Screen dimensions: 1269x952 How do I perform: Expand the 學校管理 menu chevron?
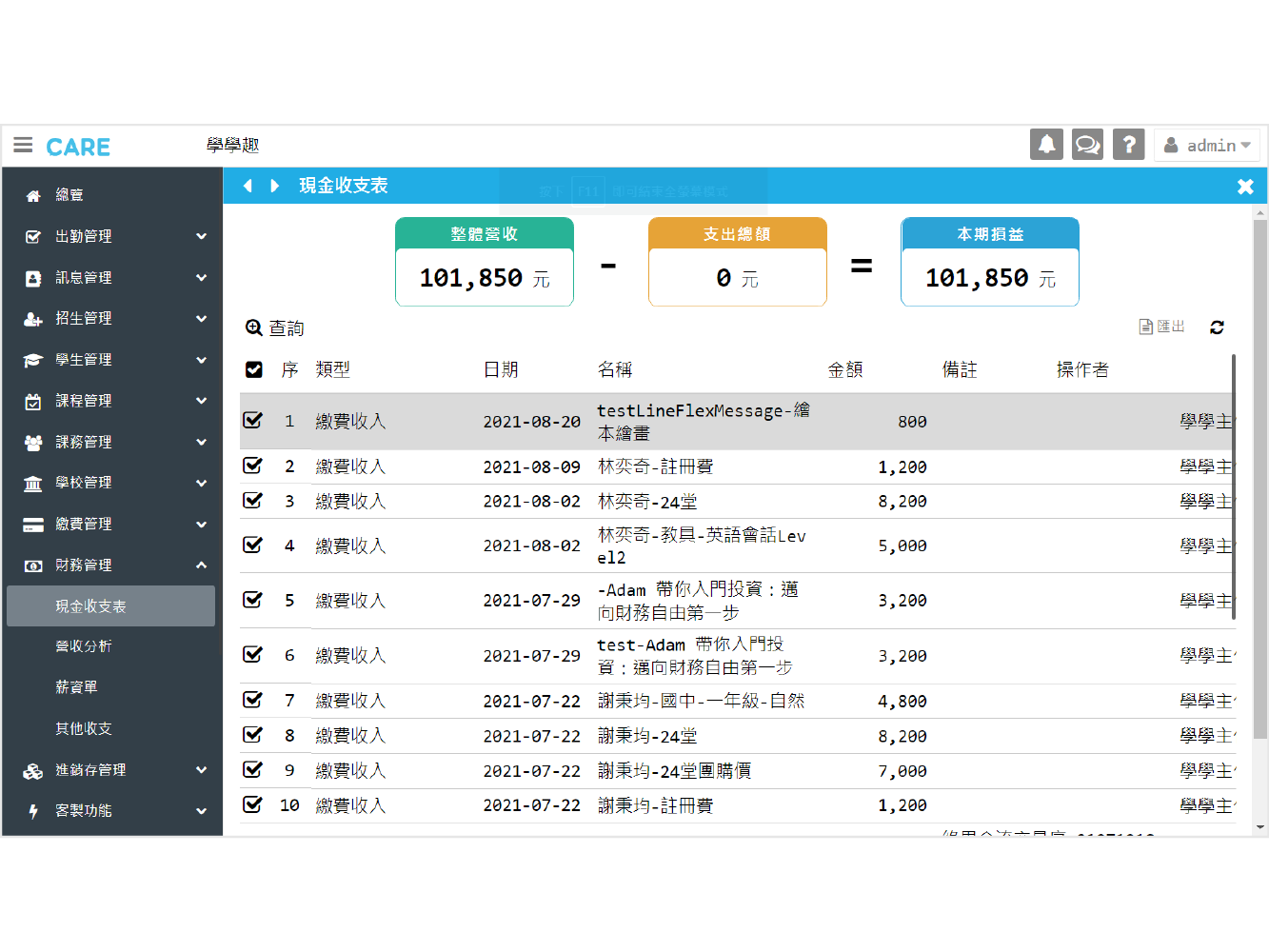(201, 483)
